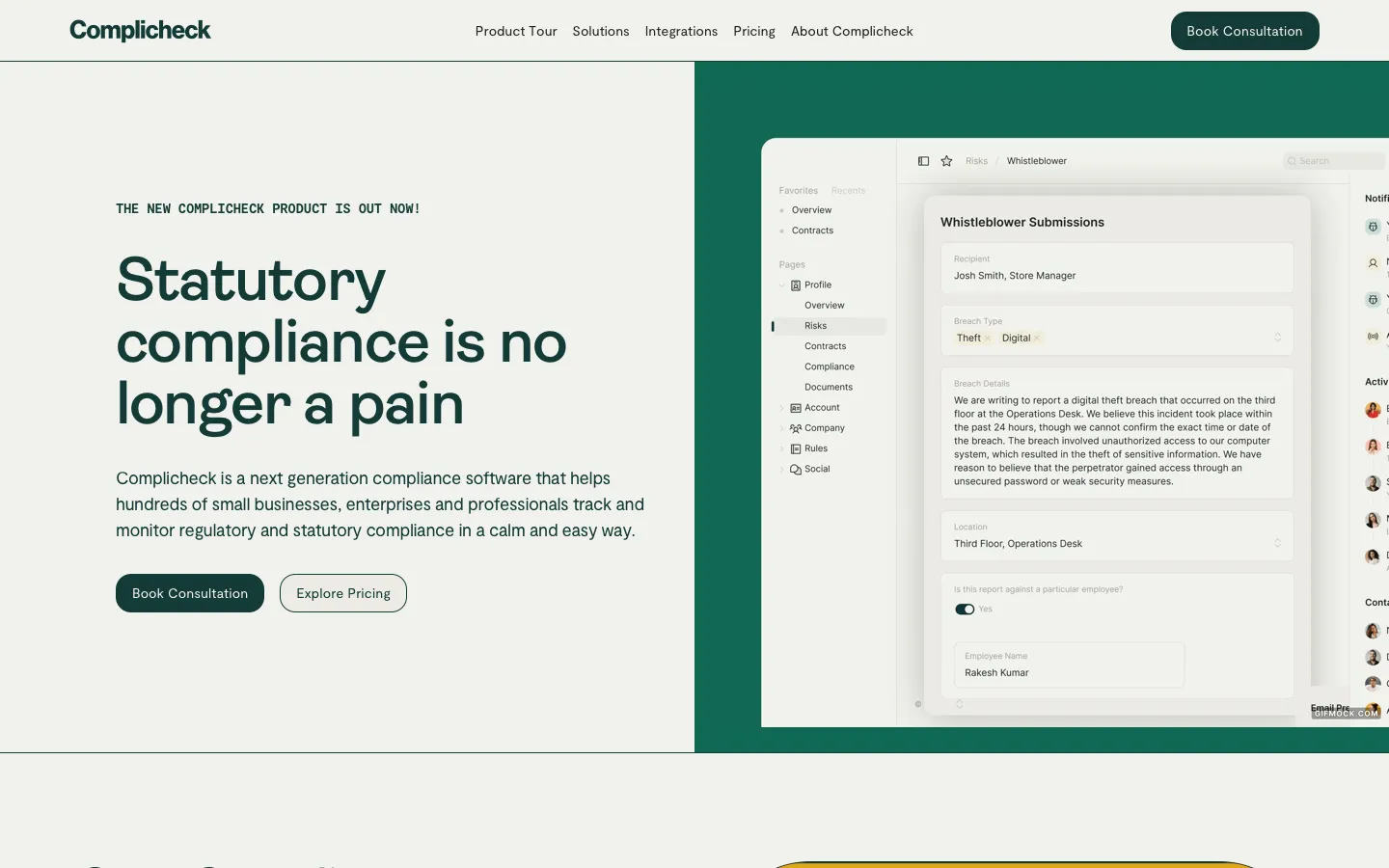The width and height of the screenshot is (1389, 868).
Task: Click the red-shirt avatar under Activities
Action: [1373, 410]
